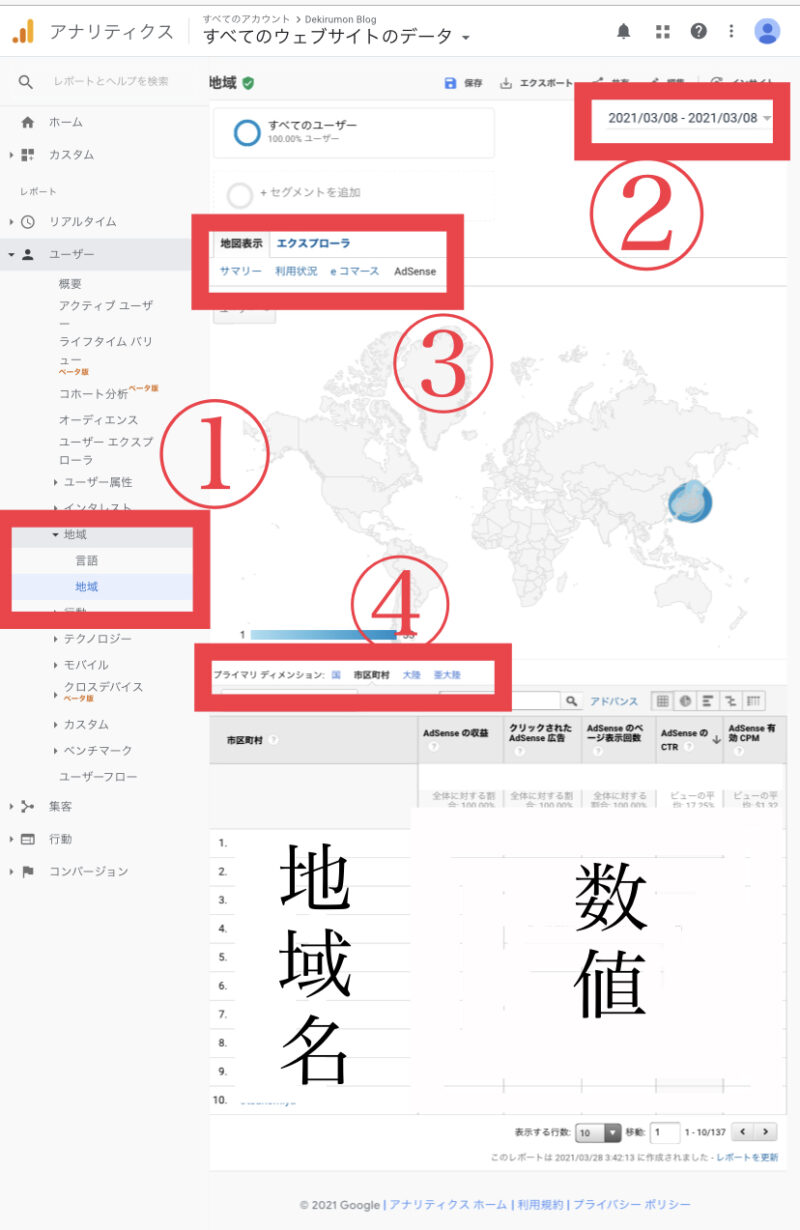Open the user account avatar
The height and width of the screenshot is (1230, 800).
767,31
